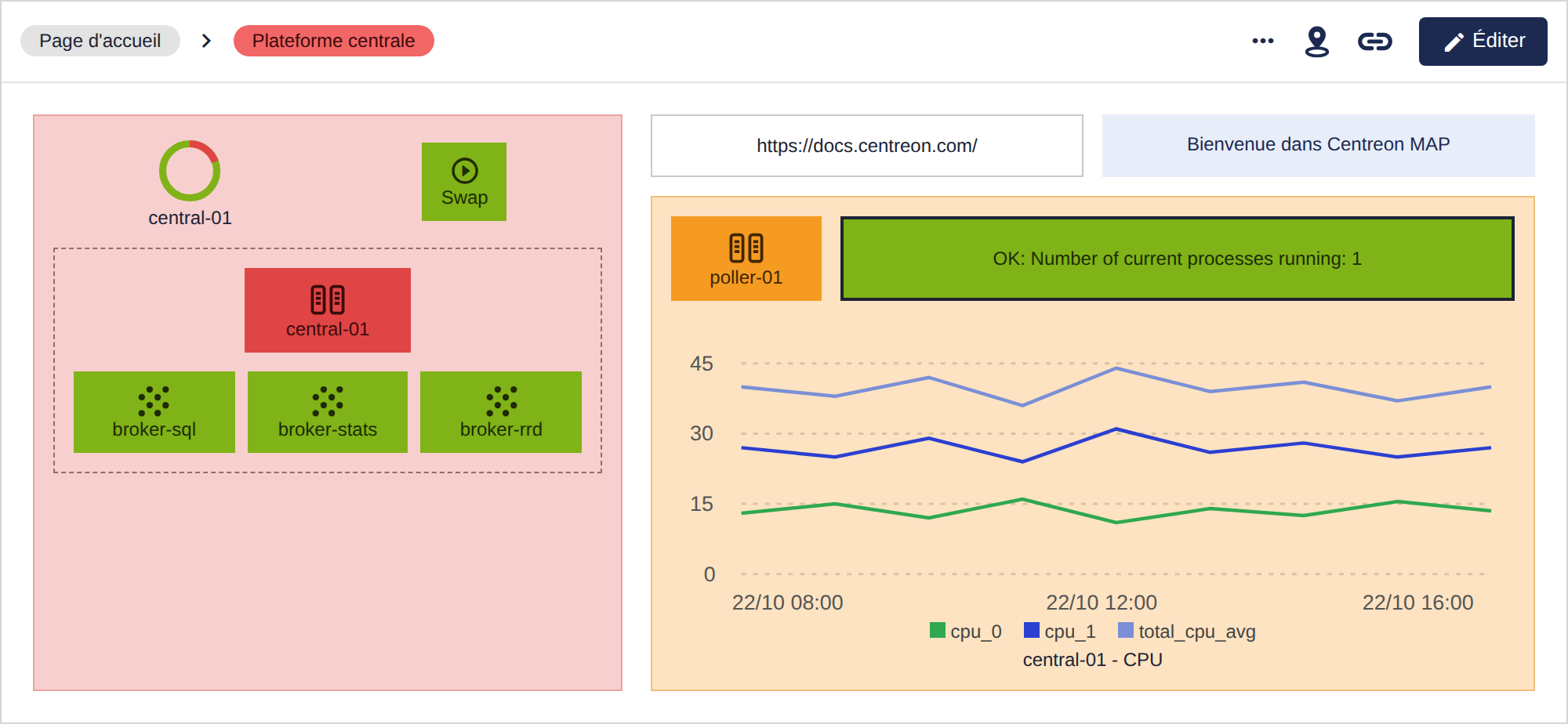This screenshot has height=724, width=1568.
Task: Click the central-01 label under the donut
Action: pyautogui.click(x=191, y=218)
